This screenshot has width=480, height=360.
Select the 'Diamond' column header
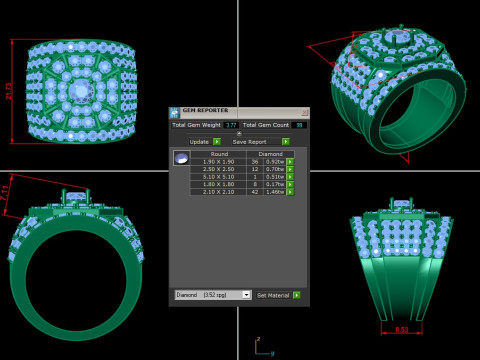coord(270,154)
